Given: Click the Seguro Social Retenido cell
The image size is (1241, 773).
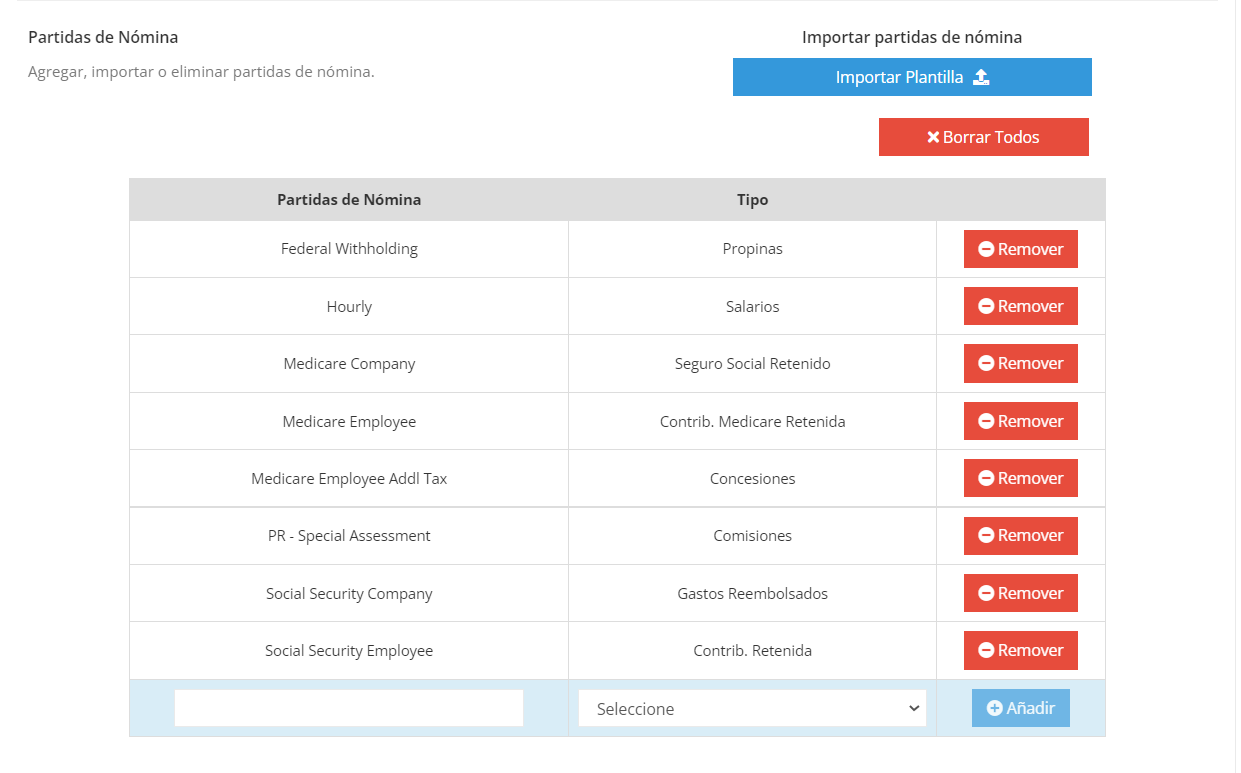Looking at the screenshot, I should point(752,363).
